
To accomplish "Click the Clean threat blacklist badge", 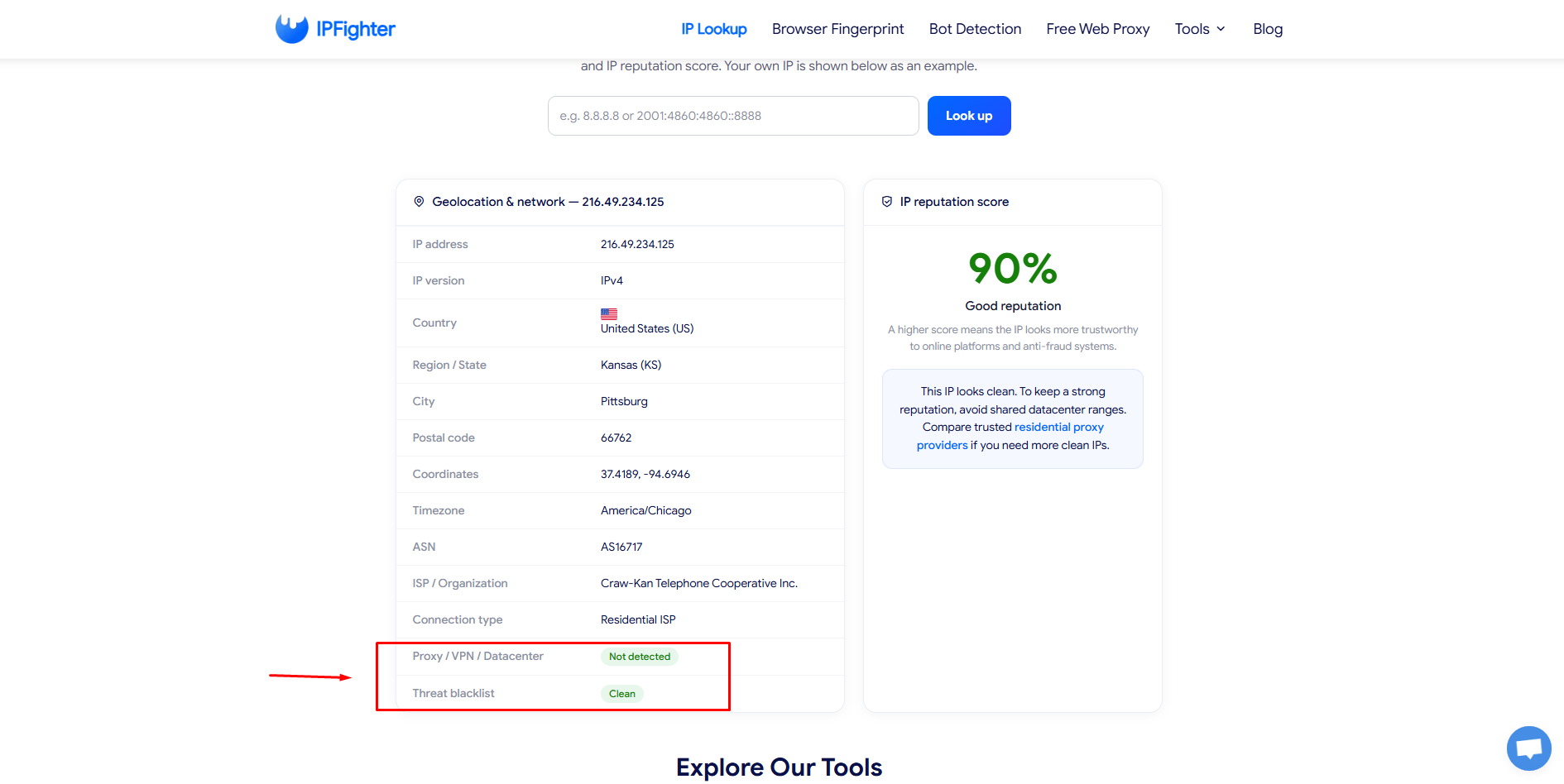I will click(x=622, y=694).
